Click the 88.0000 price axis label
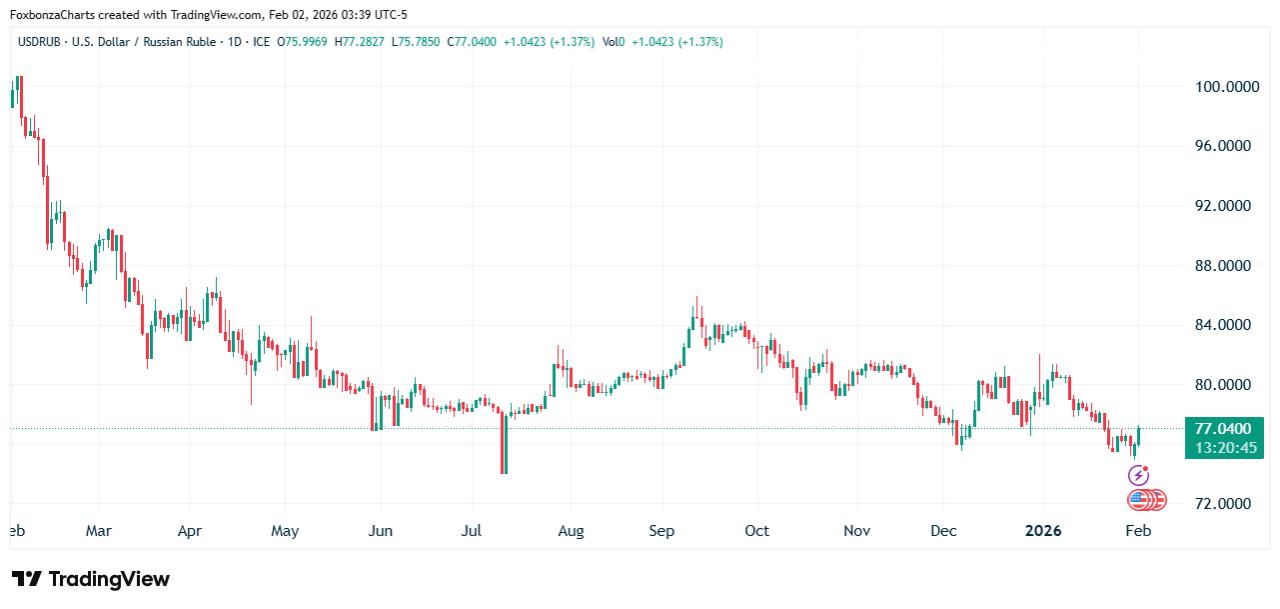This screenshot has width=1280, height=609. pyautogui.click(x=1226, y=266)
